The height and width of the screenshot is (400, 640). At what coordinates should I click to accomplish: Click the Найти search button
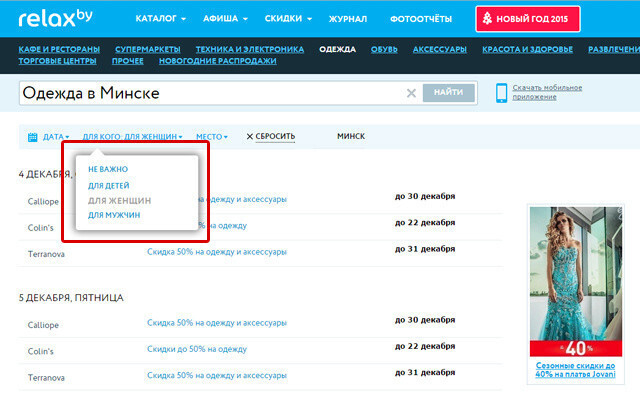449,93
